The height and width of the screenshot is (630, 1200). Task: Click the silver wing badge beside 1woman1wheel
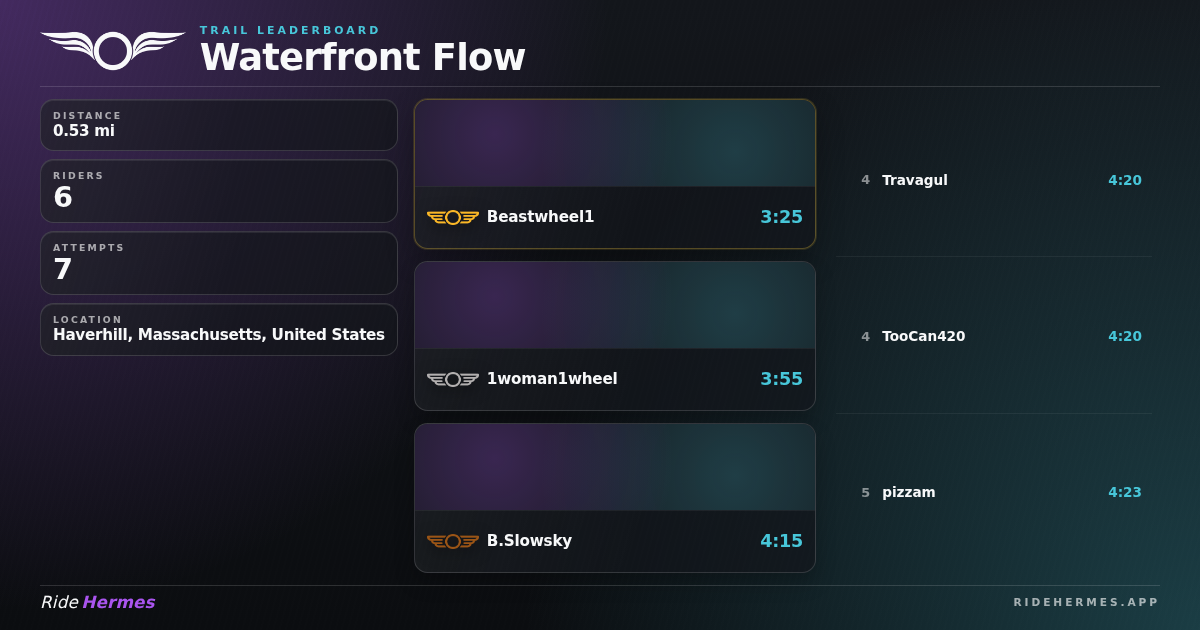[453, 379]
